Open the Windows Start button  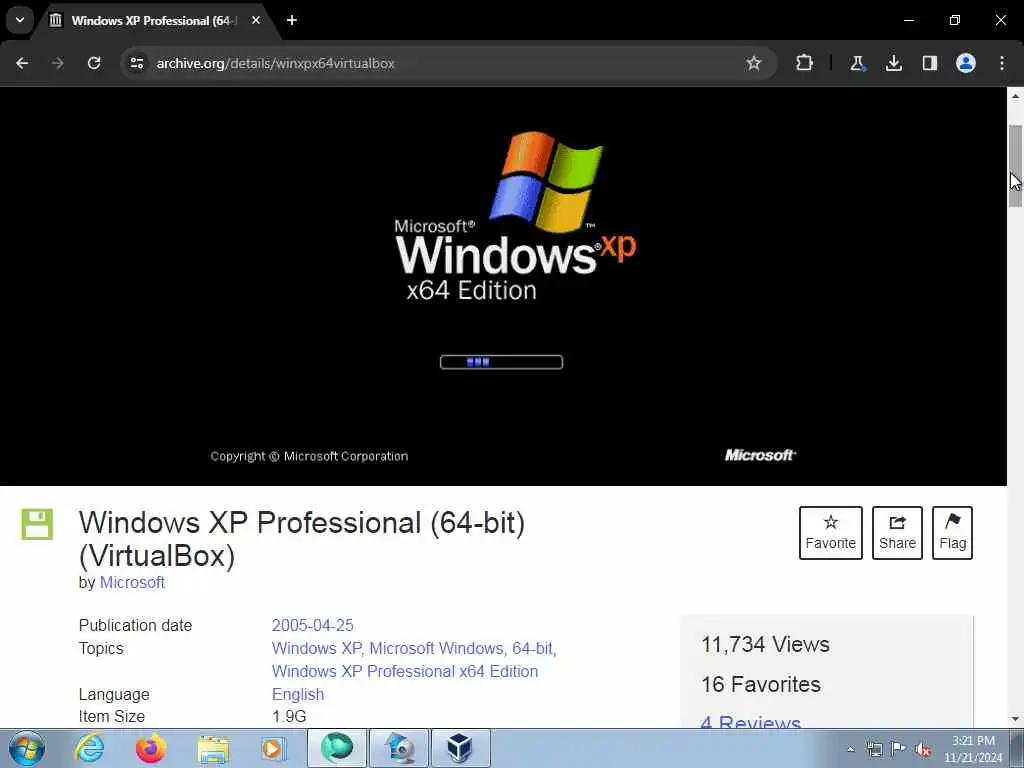click(x=27, y=748)
